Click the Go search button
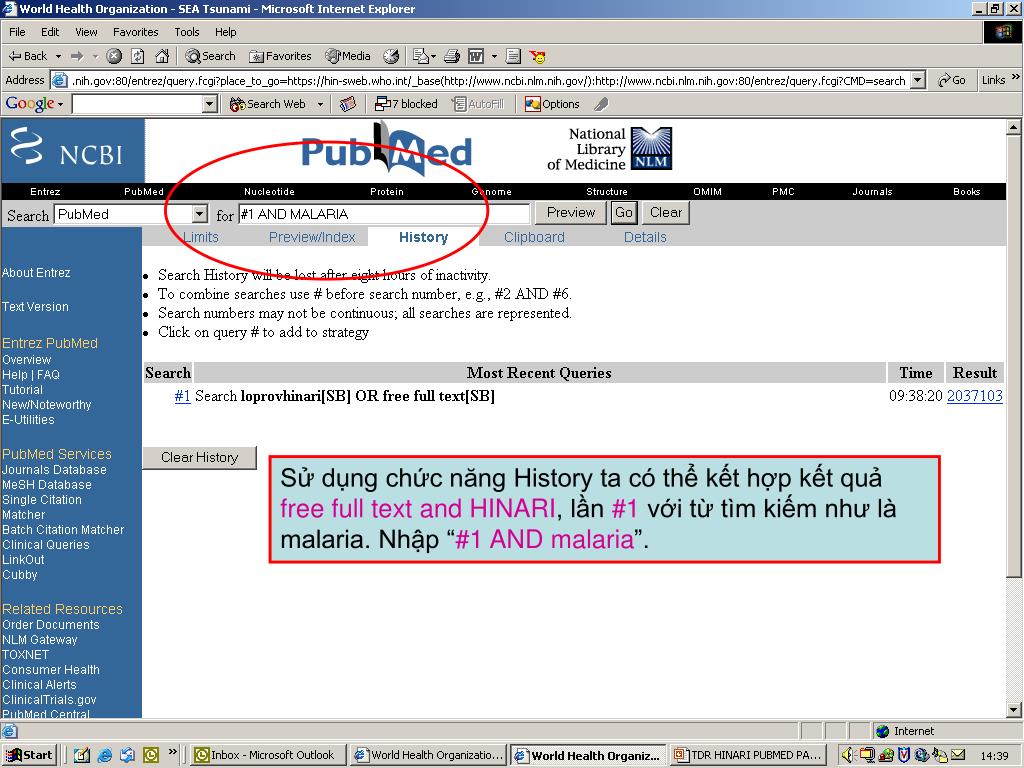Screen dimensions: 1024x768 tap(624, 213)
